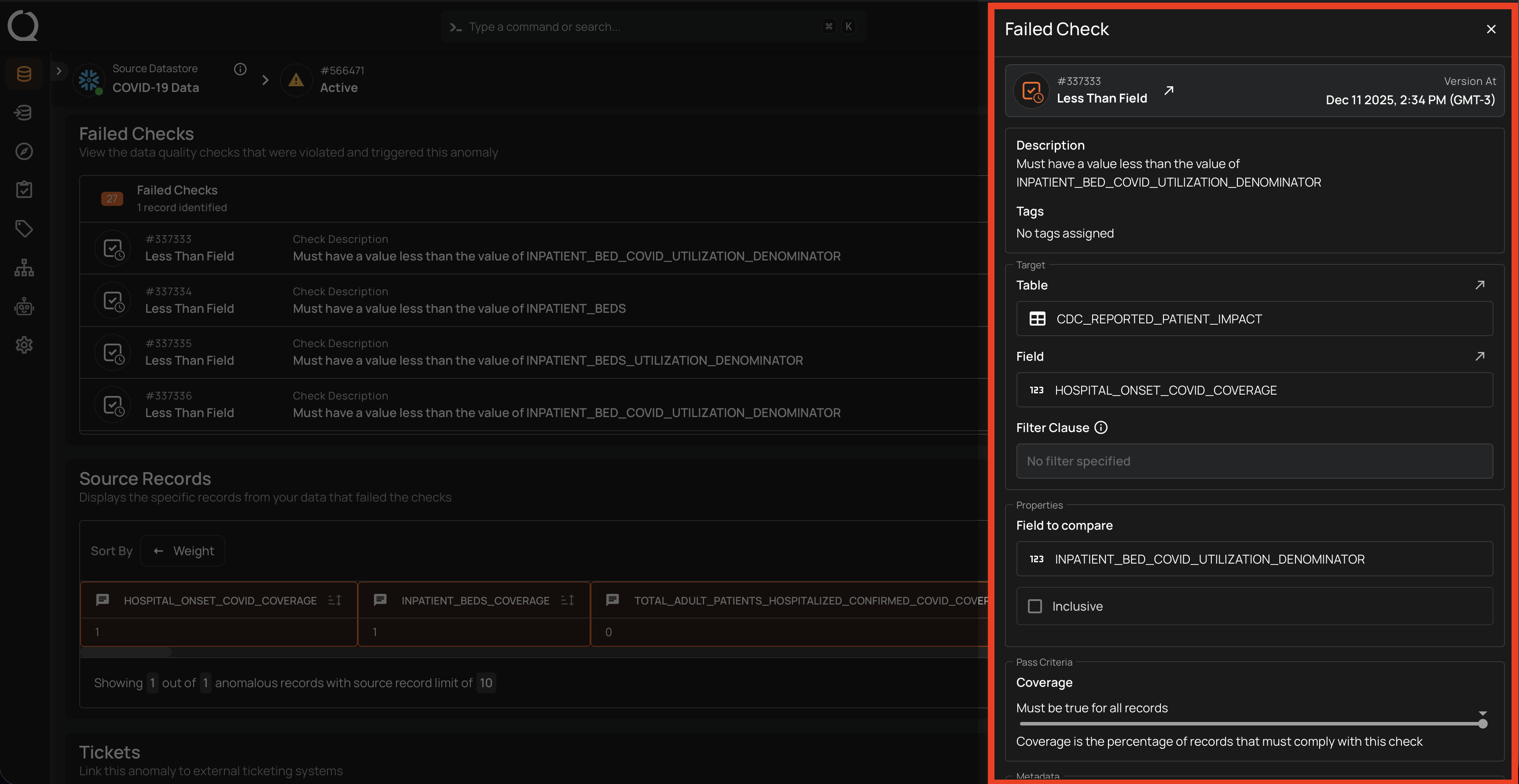Open the robot icon in the sidebar
1519x784 pixels.
(24, 307)
